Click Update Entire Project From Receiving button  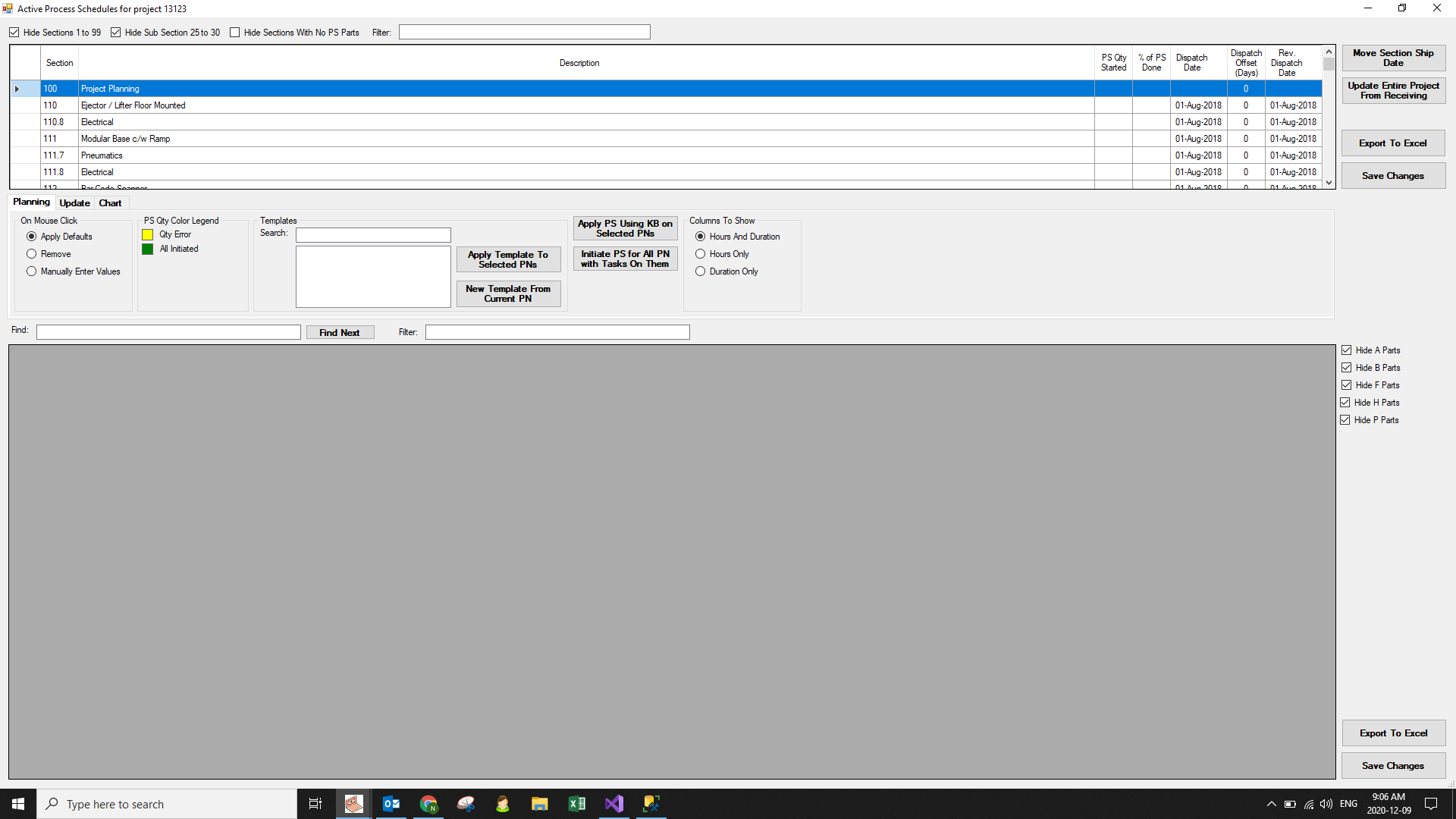(1393, 91)
